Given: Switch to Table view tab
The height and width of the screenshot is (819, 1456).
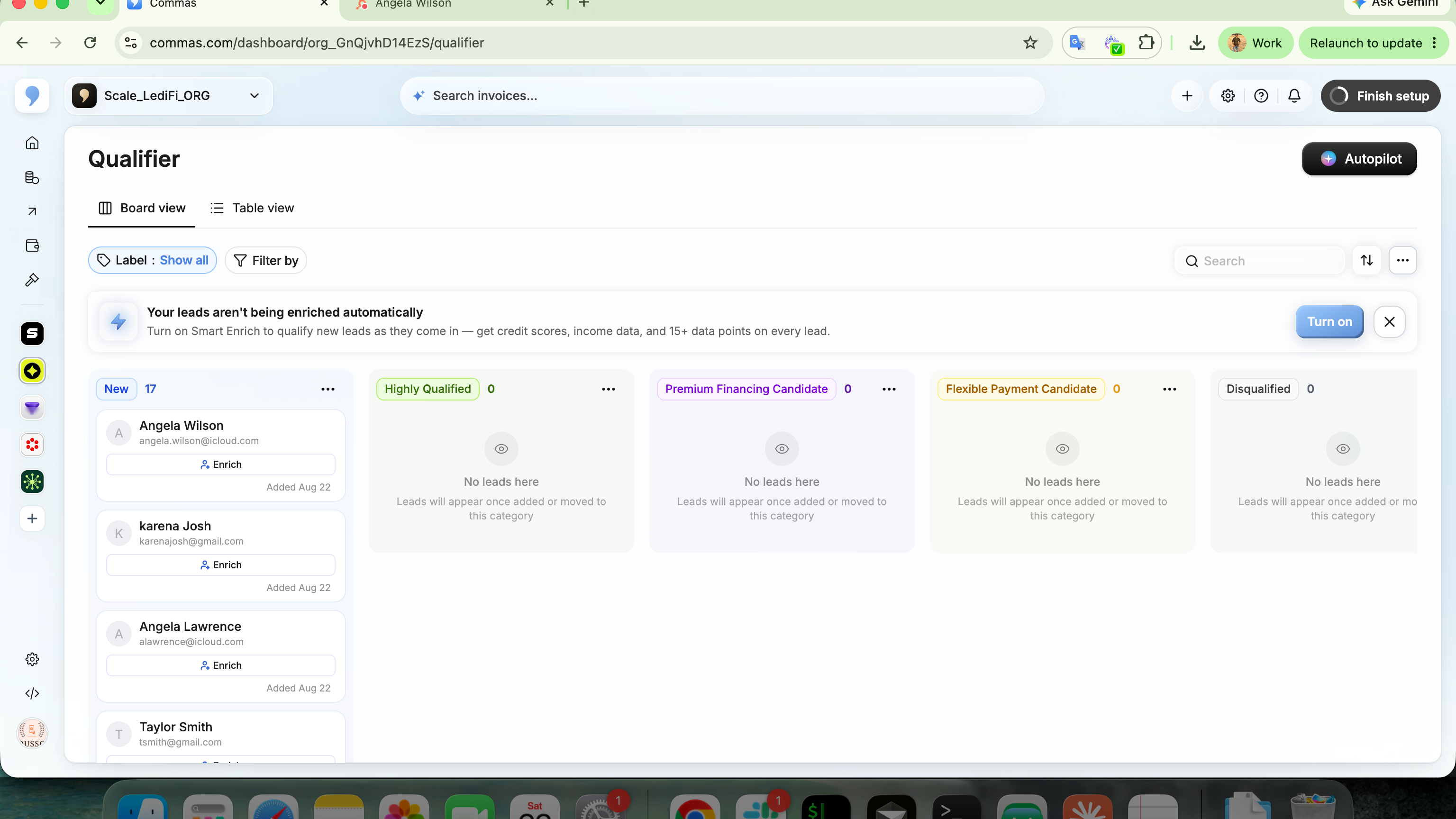Looking at the screenshot, I should (252, 208).
